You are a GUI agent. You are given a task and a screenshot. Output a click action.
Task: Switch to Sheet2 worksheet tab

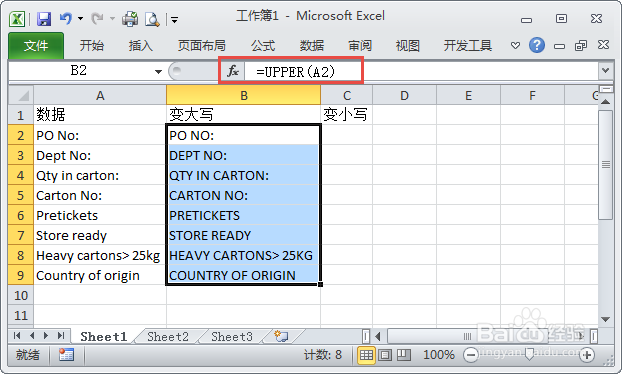pos(168,337)
